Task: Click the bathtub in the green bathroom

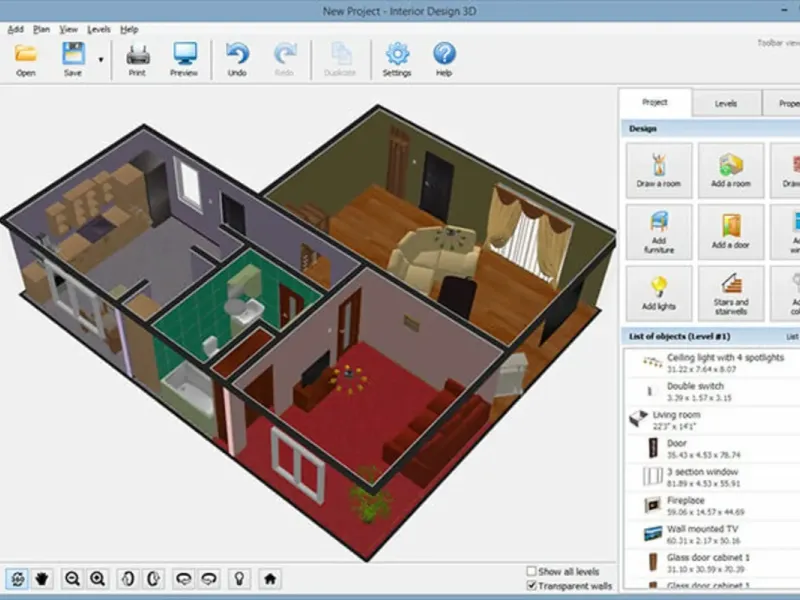Action: [x=188, y=389]
